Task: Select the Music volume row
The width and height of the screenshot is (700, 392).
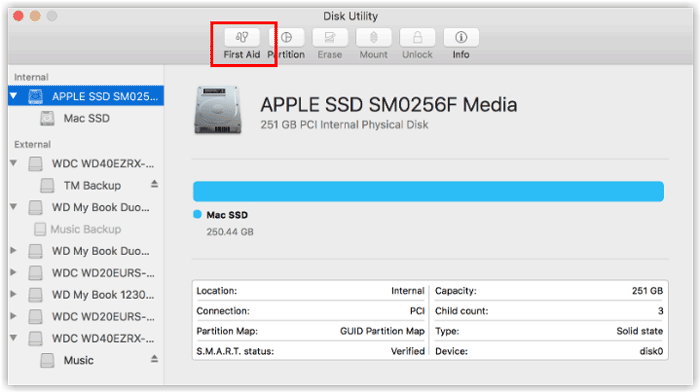Action: click(x=86, y=360)
